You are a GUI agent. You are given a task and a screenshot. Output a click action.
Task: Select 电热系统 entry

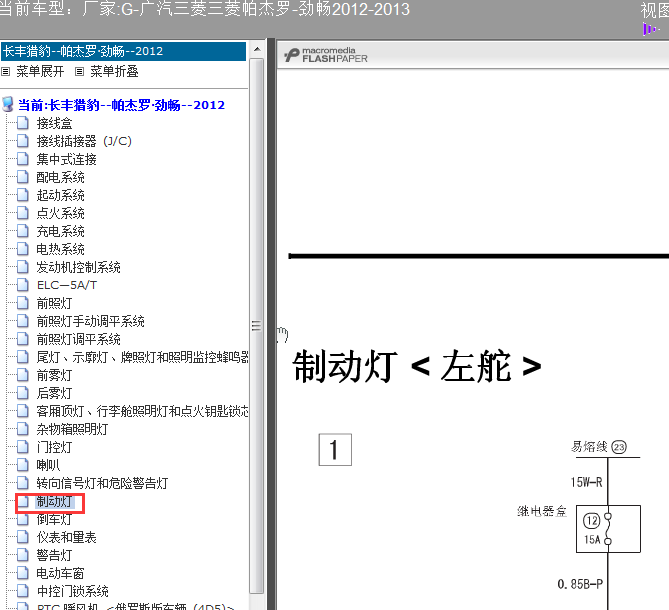[60, 249]
